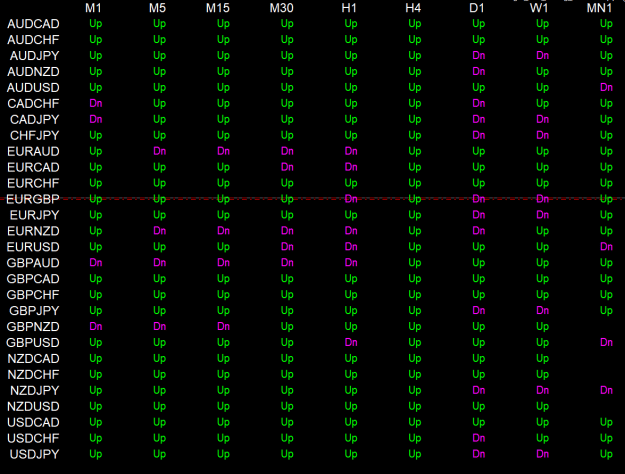625x474 pixels.
Task: Click USDJPY's Dn value under W1
Action: coord(542,454)
